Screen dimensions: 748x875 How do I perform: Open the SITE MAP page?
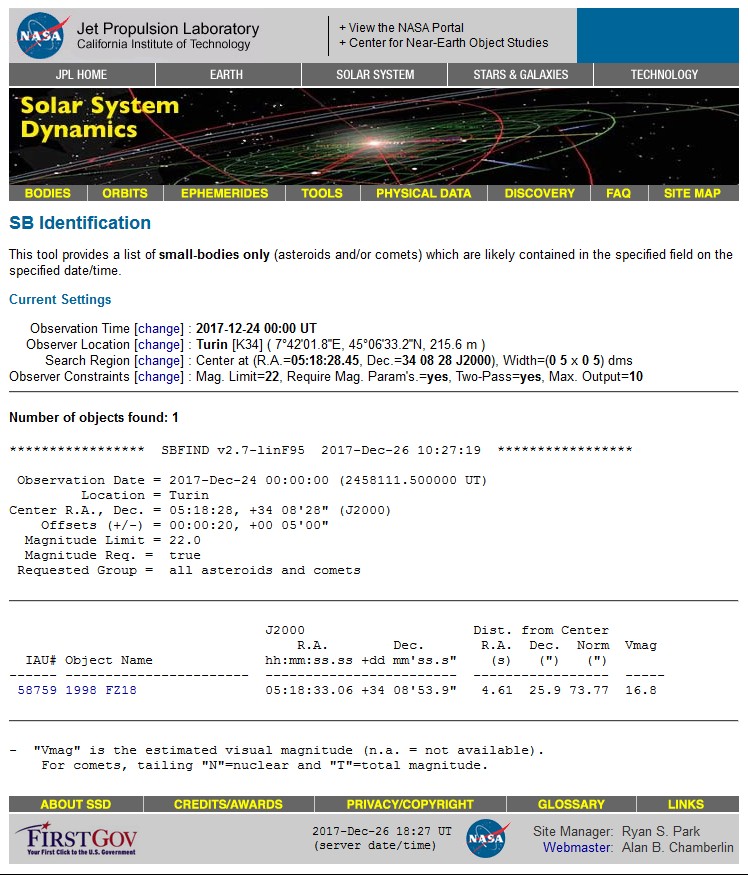tap(692, 193)
